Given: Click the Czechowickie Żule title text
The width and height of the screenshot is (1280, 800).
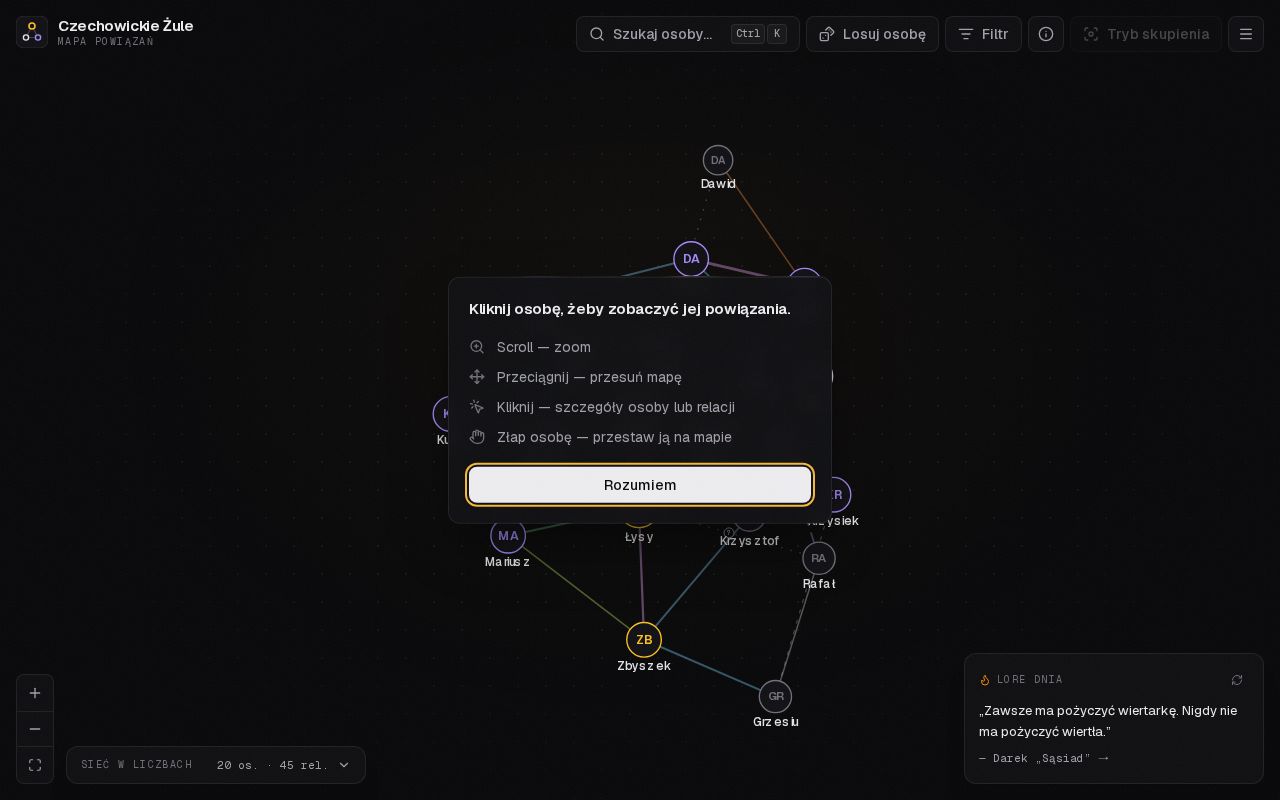Looking at the screenshot, I should [126, 25].
